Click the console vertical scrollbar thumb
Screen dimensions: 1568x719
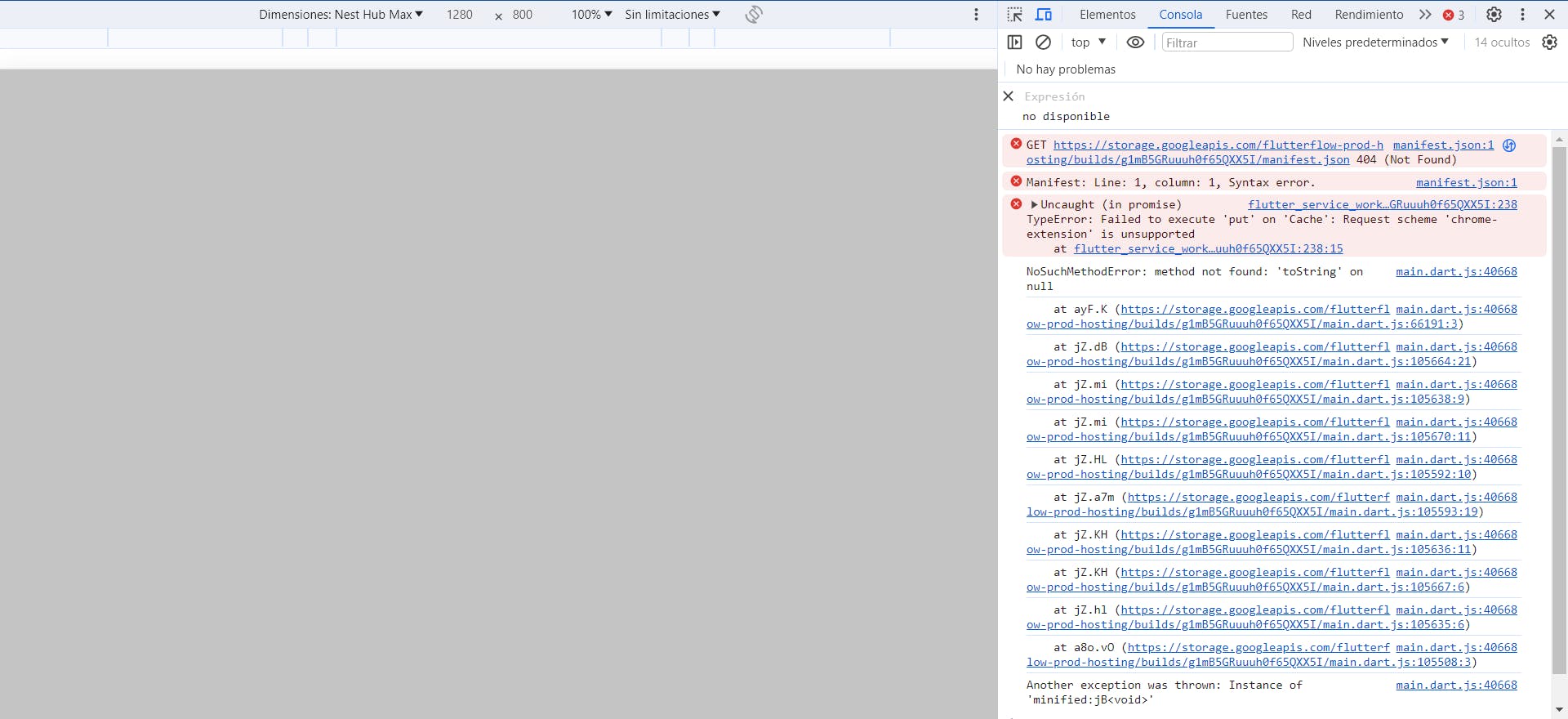pyautogui.click(x=1559, y=411)
